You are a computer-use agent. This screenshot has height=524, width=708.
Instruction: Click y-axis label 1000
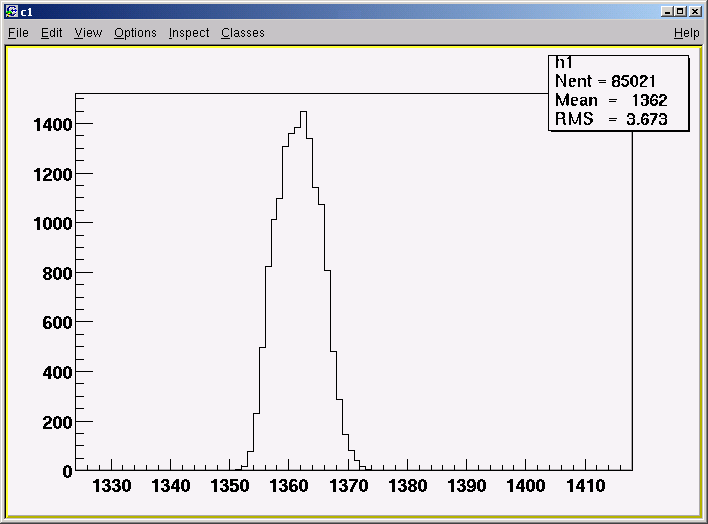click(x=53, y=224)
